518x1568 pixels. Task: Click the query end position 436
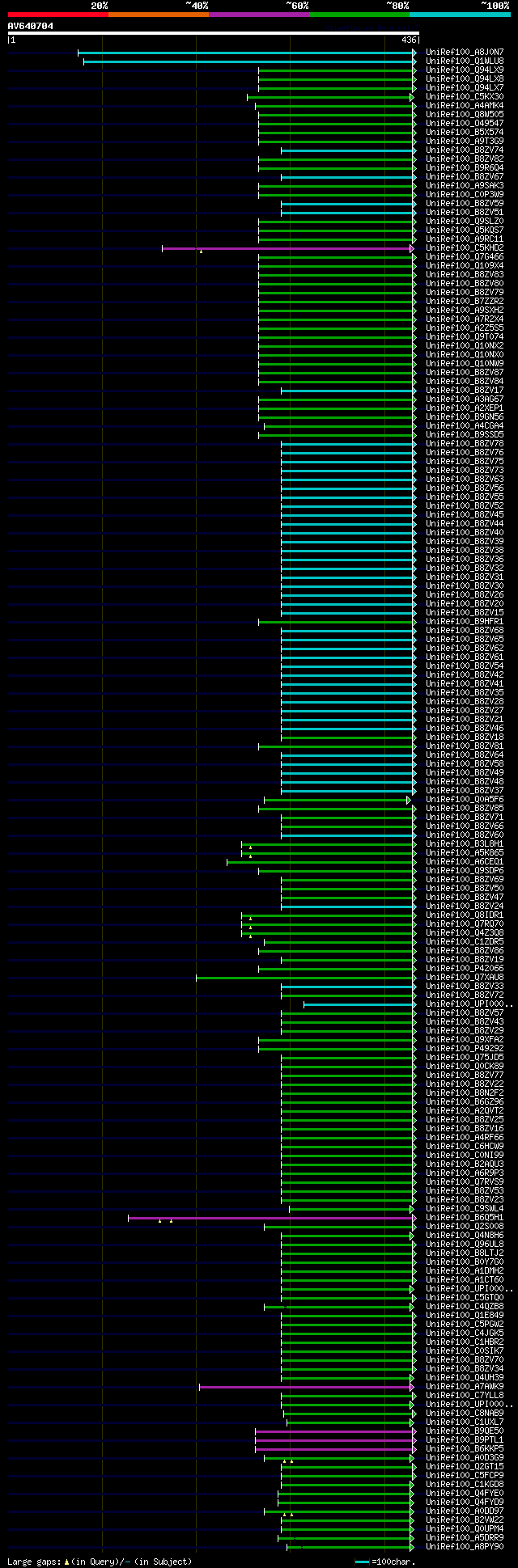point(409,40)
